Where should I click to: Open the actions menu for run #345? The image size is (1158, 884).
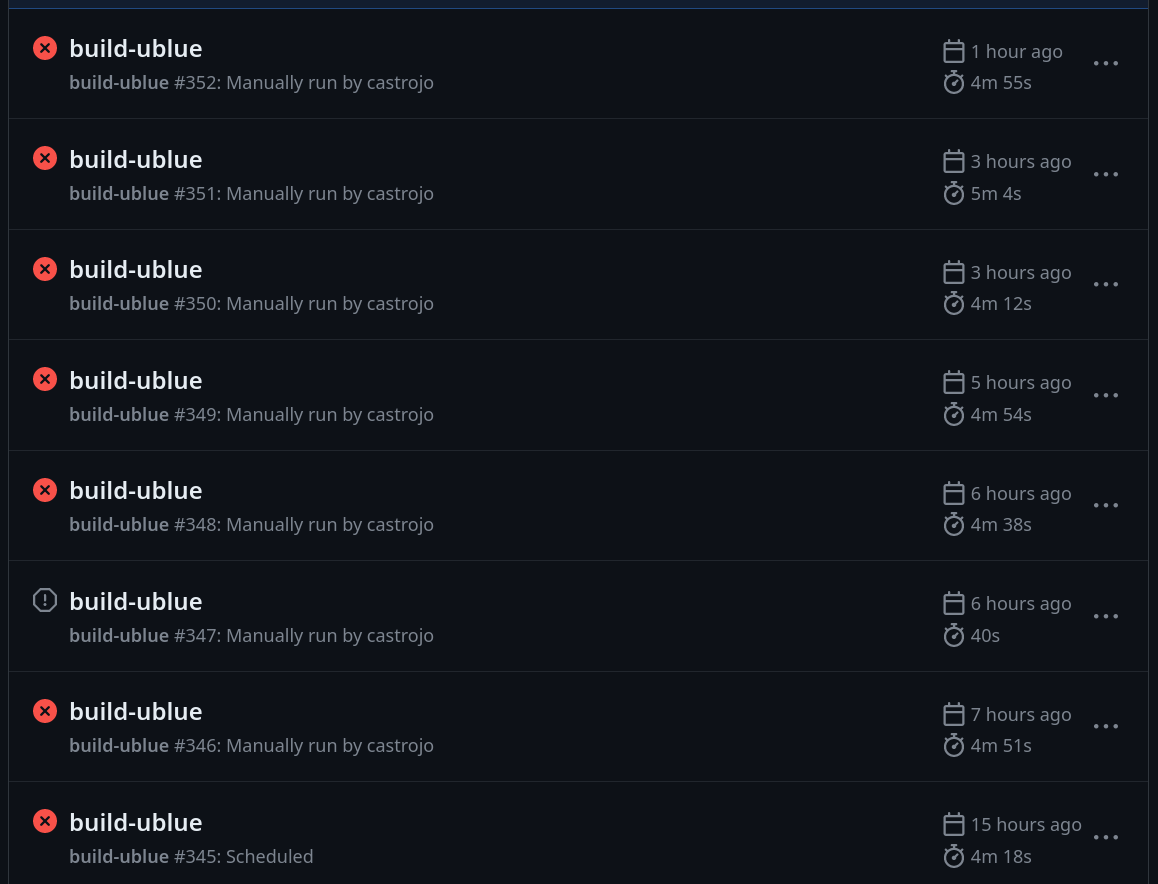(1106, 837)
